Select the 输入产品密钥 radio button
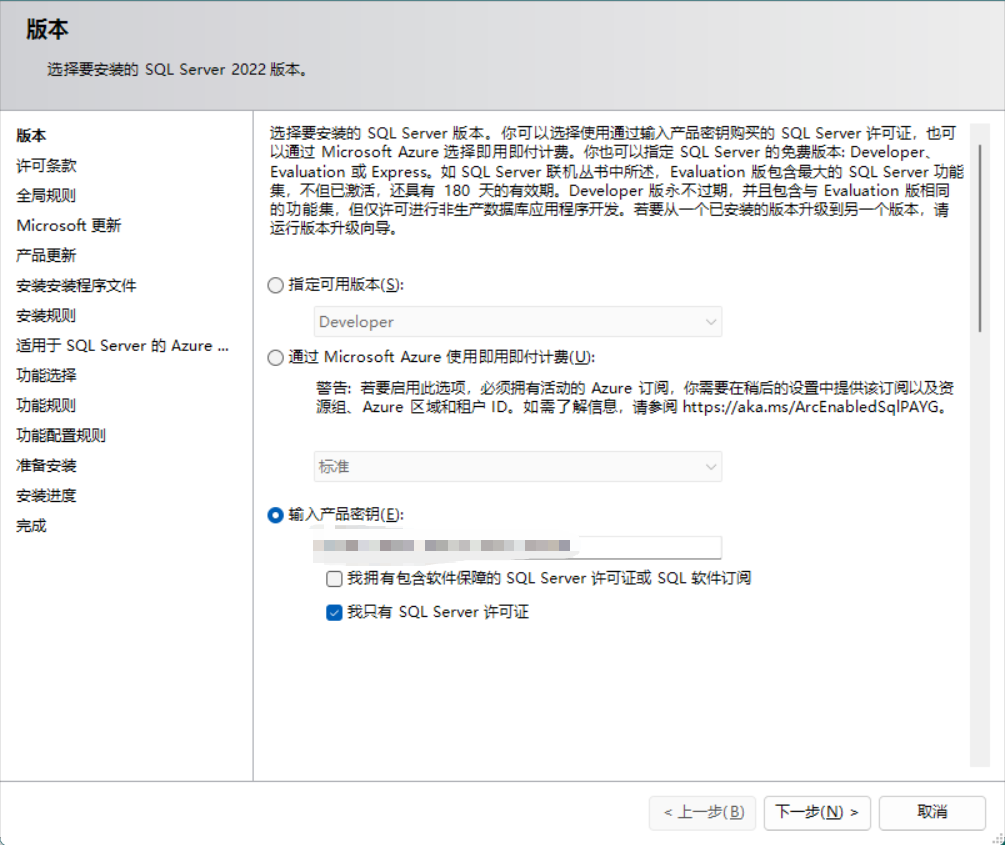This screenshot has width=1005, height=845. (x=276, y=515)
